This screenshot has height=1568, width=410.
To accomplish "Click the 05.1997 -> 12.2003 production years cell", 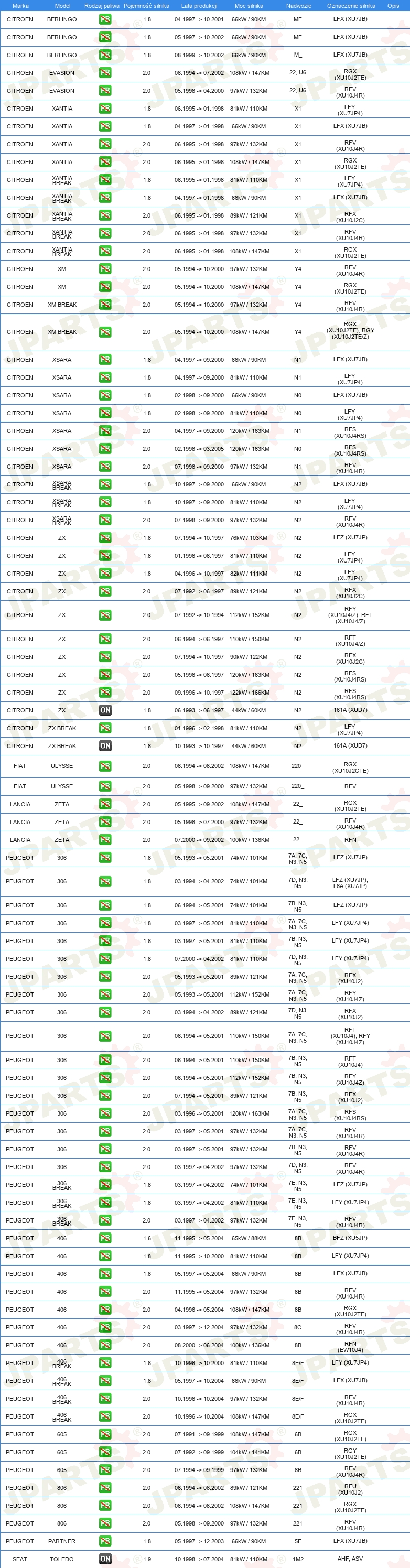I will [x=199, y=1541].
